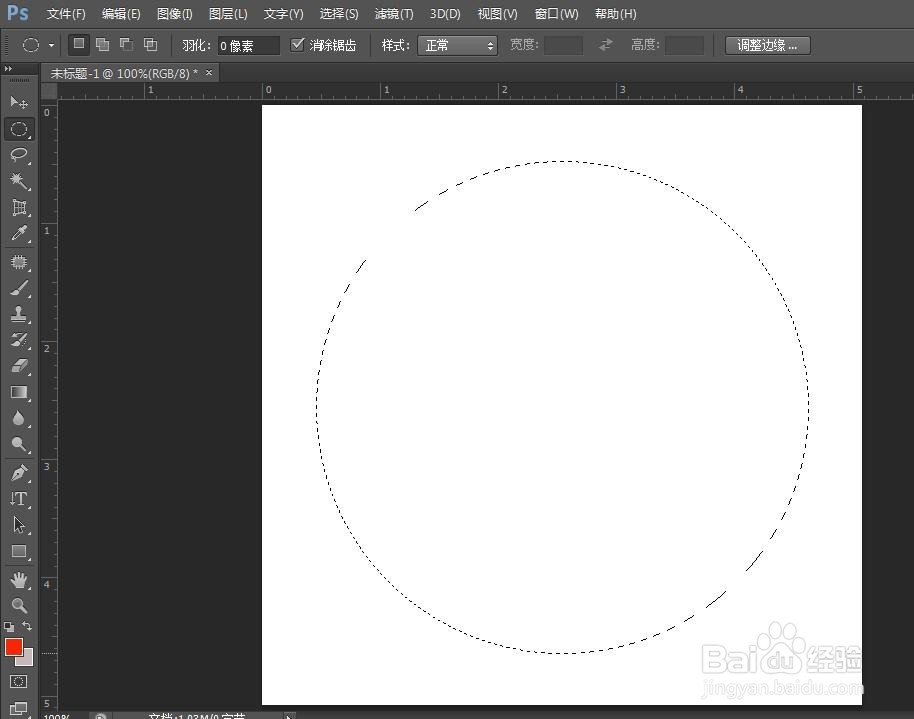The image size is (914, 719).
Task: Select the Blur tool
Action: coord(19,418)
